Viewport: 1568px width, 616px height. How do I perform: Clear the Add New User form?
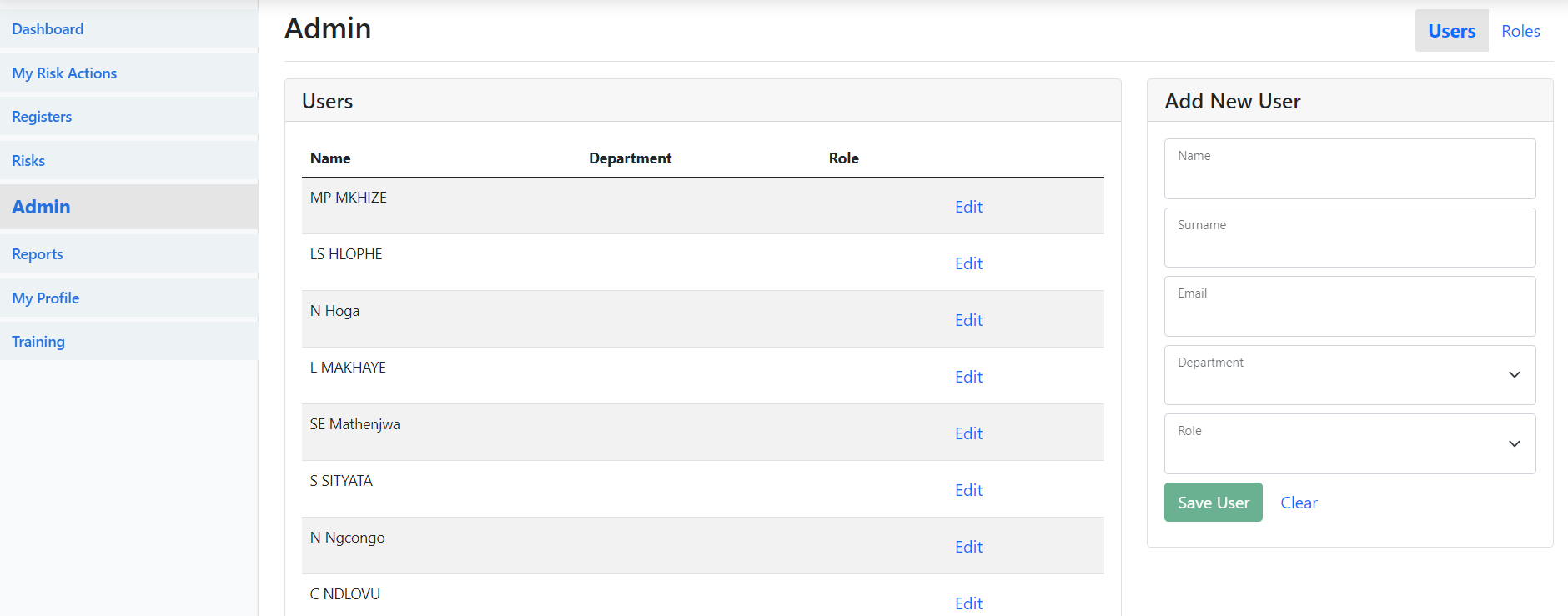(x=1299, y=503)
